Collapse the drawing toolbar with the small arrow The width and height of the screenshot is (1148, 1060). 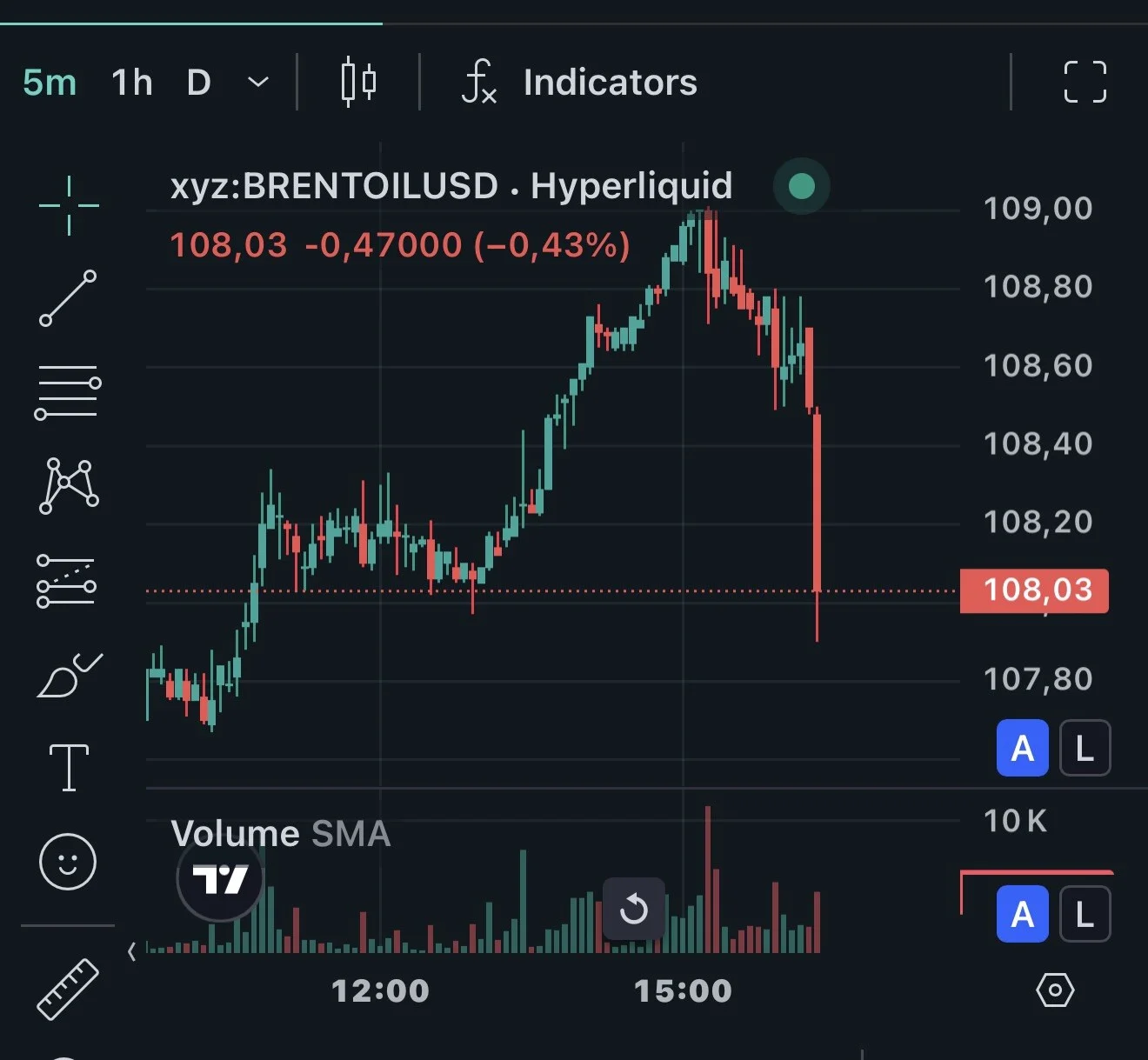point(131,951)
